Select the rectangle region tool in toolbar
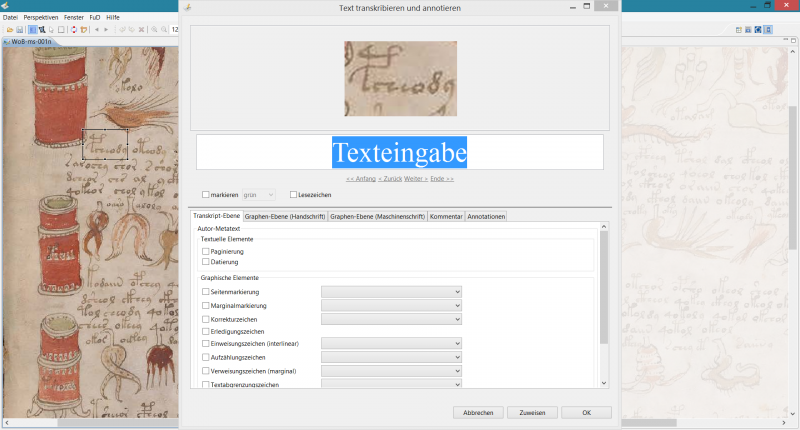800x430 pixels. [x=61, y=30]
